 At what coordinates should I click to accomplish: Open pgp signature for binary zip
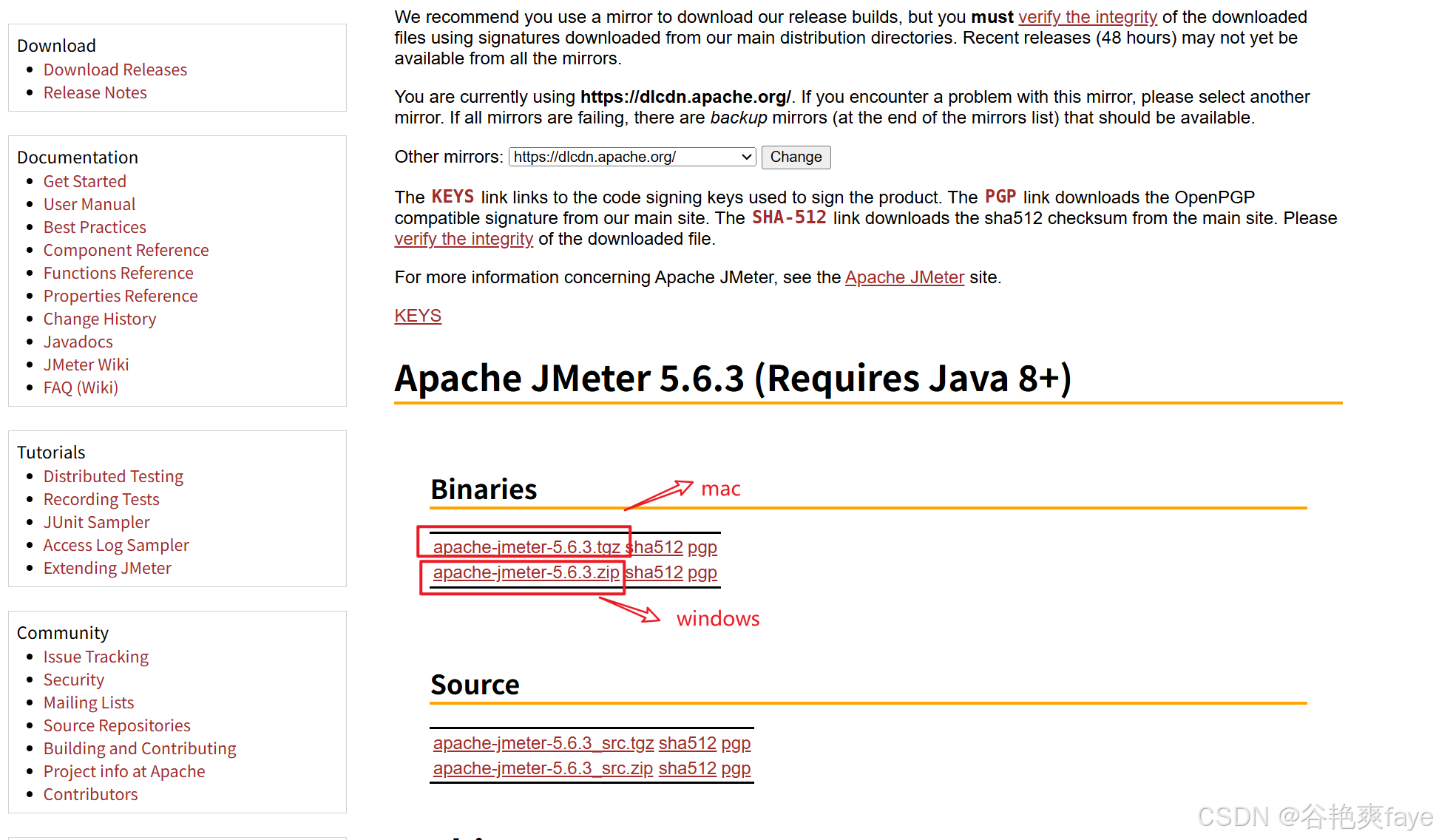702,572
